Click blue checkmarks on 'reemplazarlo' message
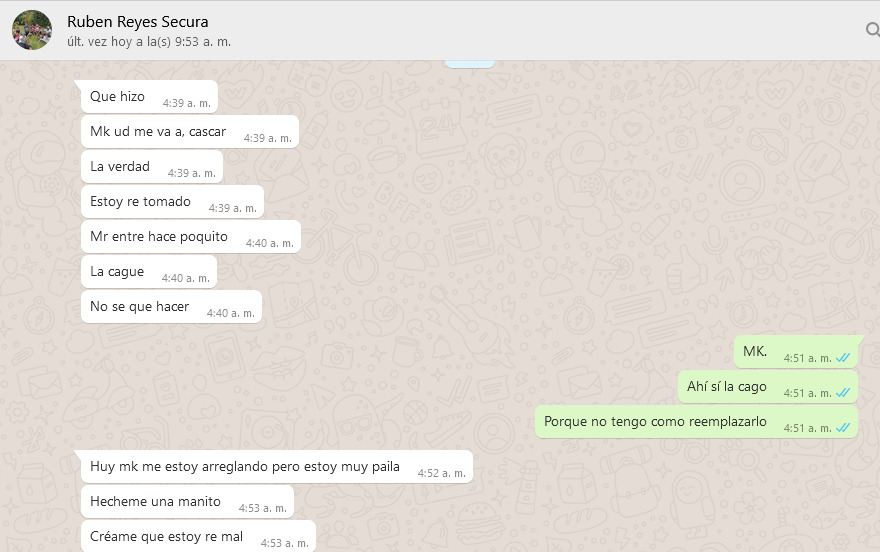This screenshot has width=880, height=552. (x=842, y=427)
